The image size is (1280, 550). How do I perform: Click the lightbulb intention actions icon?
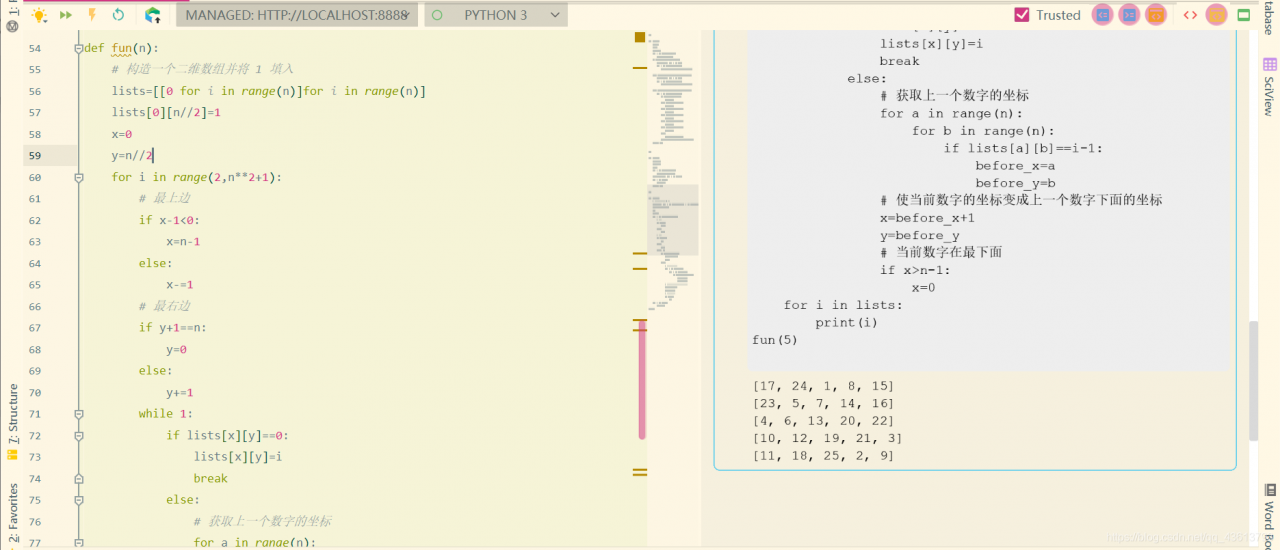click(x=39, y=15)
